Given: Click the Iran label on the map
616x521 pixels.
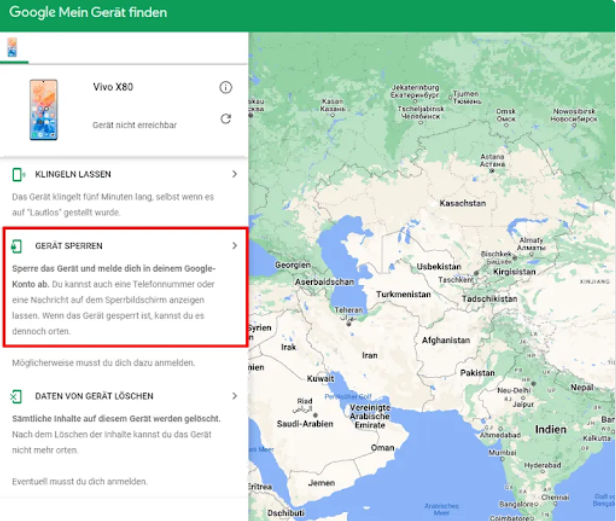Looking at the screenshot, I should (x=370, y=355).
